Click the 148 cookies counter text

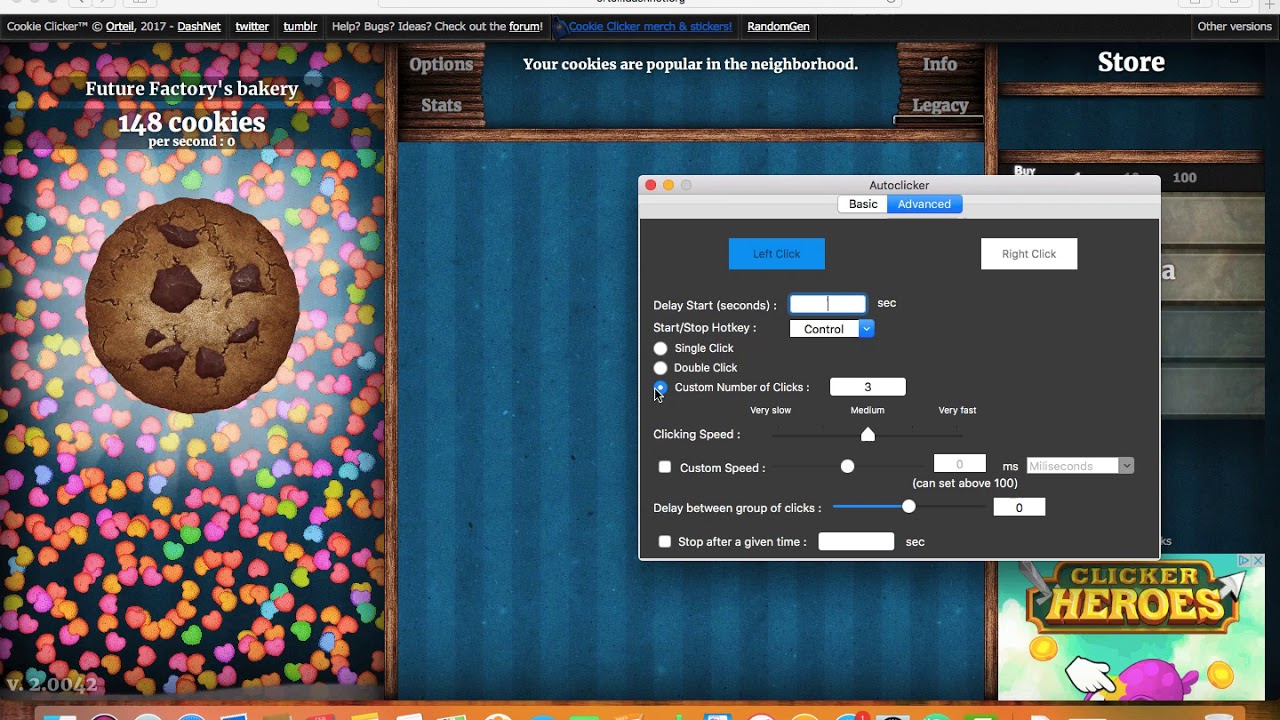(192, 123)
